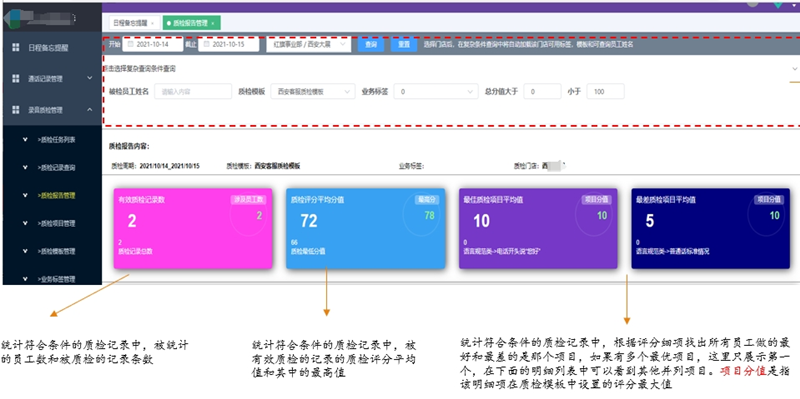Click 质检记录总数 on the pink card

coord(135,252)
